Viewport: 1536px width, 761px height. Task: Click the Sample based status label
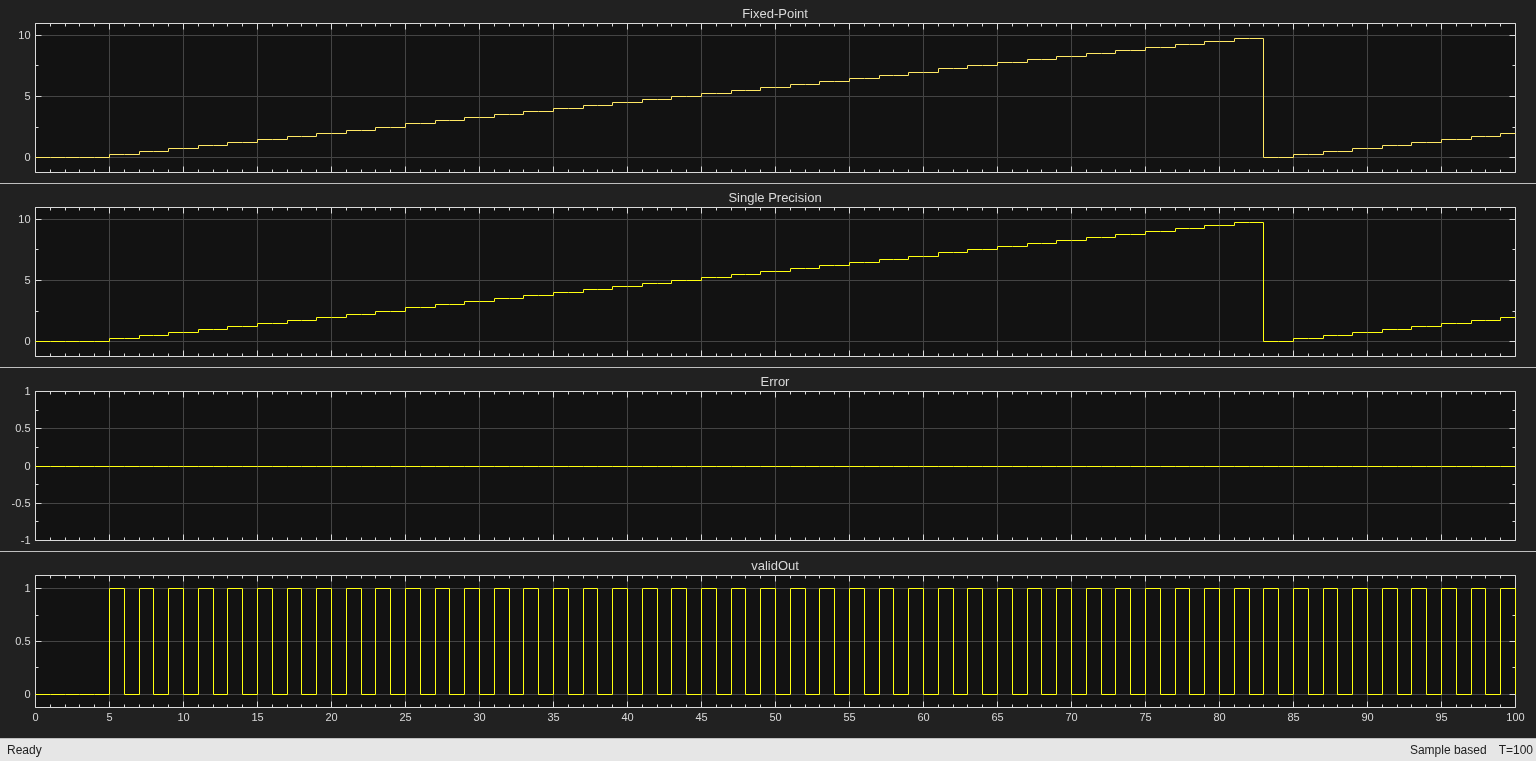click(1448, 750)
